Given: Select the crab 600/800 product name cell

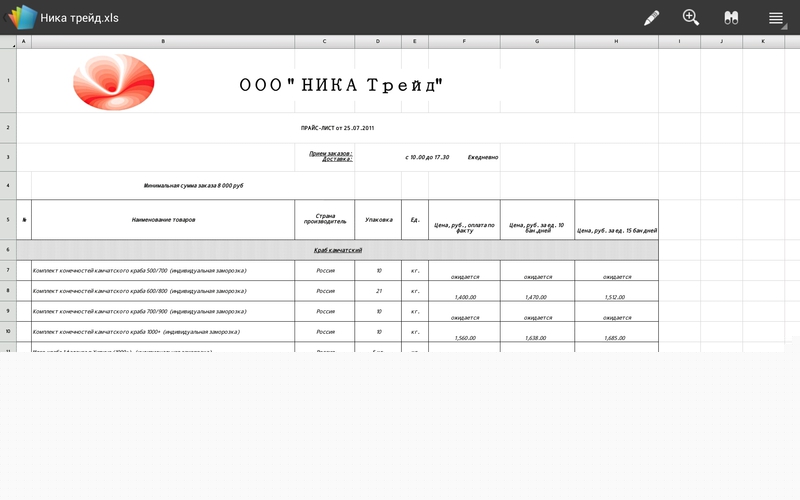Looking at the screenshot, I should (163, 291).
